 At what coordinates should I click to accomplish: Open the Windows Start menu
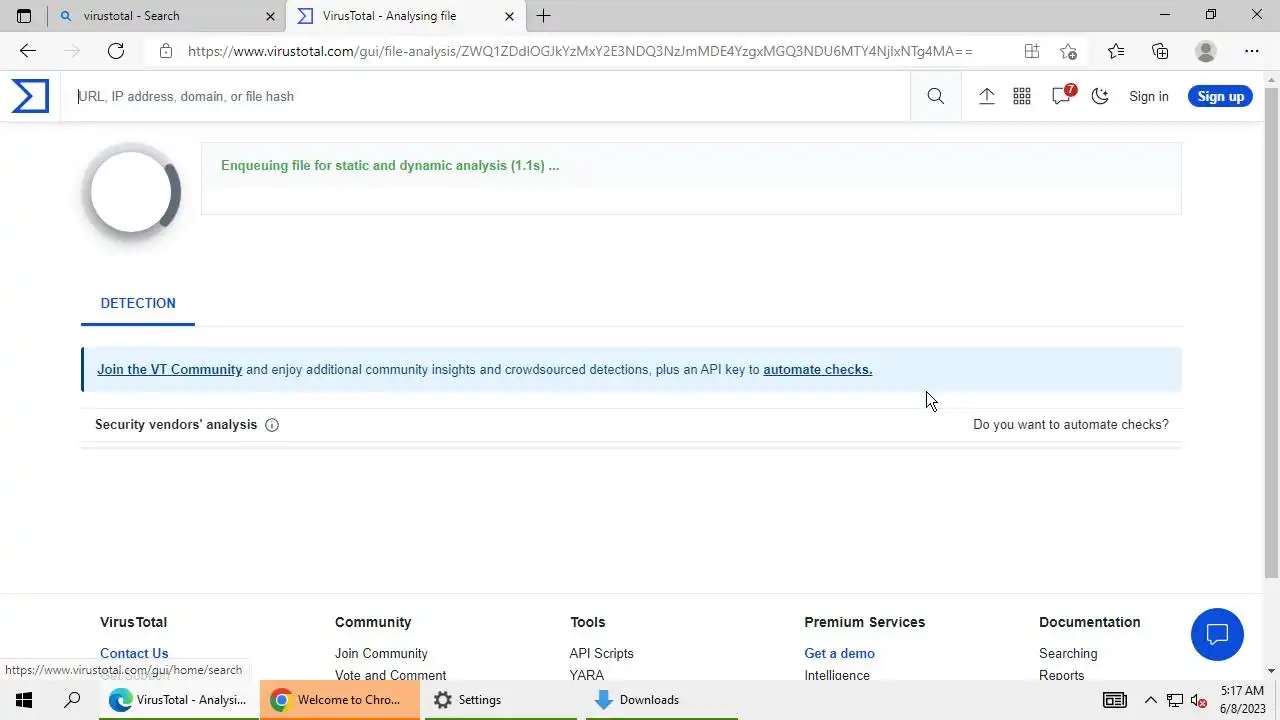coord(24,700)
